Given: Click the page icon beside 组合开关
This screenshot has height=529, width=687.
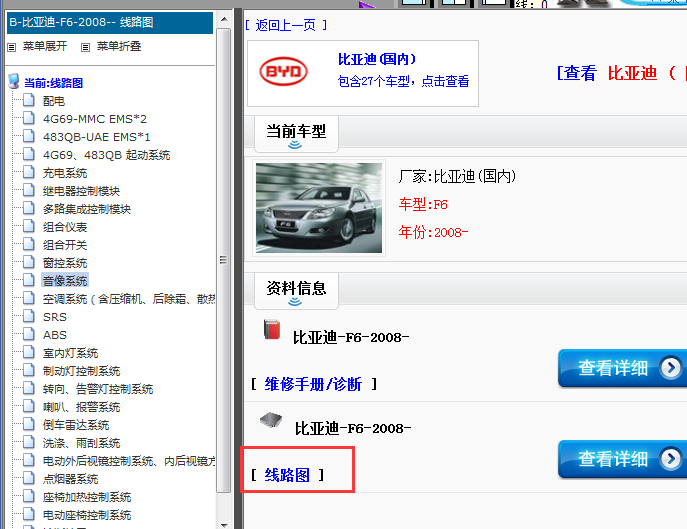Looking at the screenshot, I should [28, 244].
